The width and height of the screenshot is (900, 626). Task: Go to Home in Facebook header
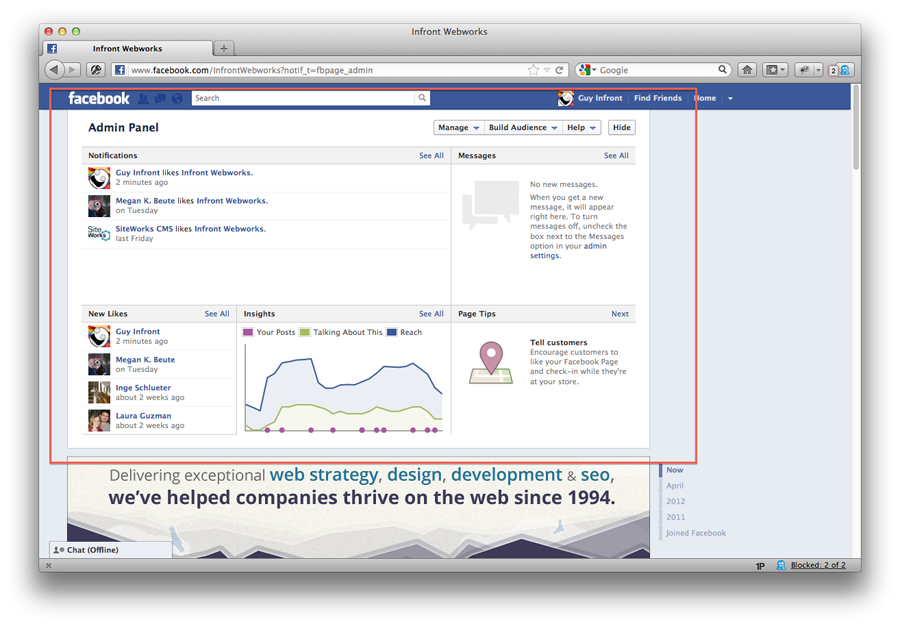click(704, 98)
